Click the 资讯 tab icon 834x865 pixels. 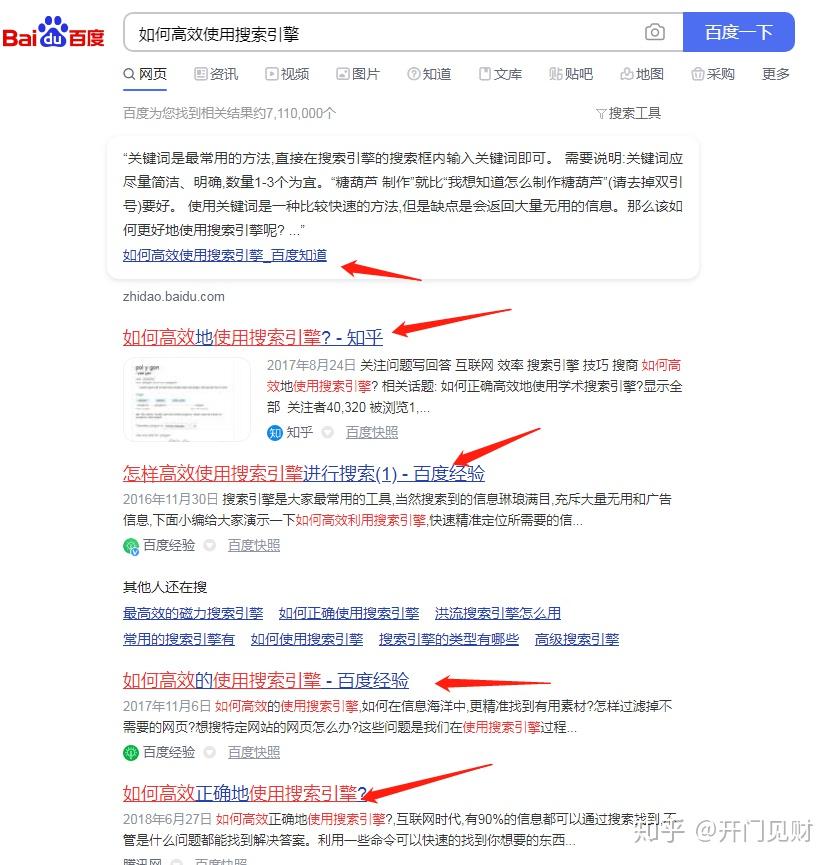coord(201,74)
